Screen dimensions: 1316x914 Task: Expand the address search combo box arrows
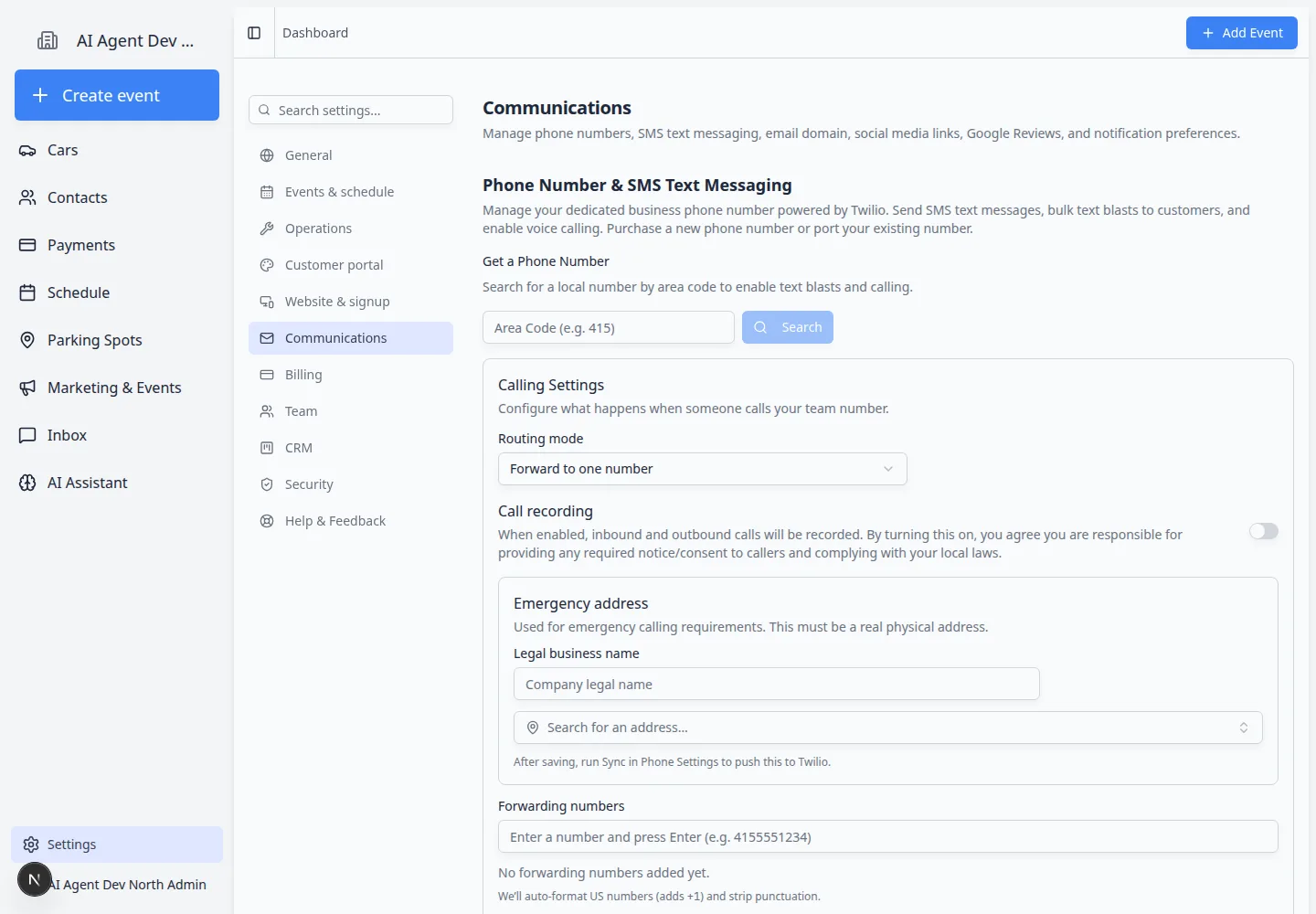click(x=1244, y=728)
